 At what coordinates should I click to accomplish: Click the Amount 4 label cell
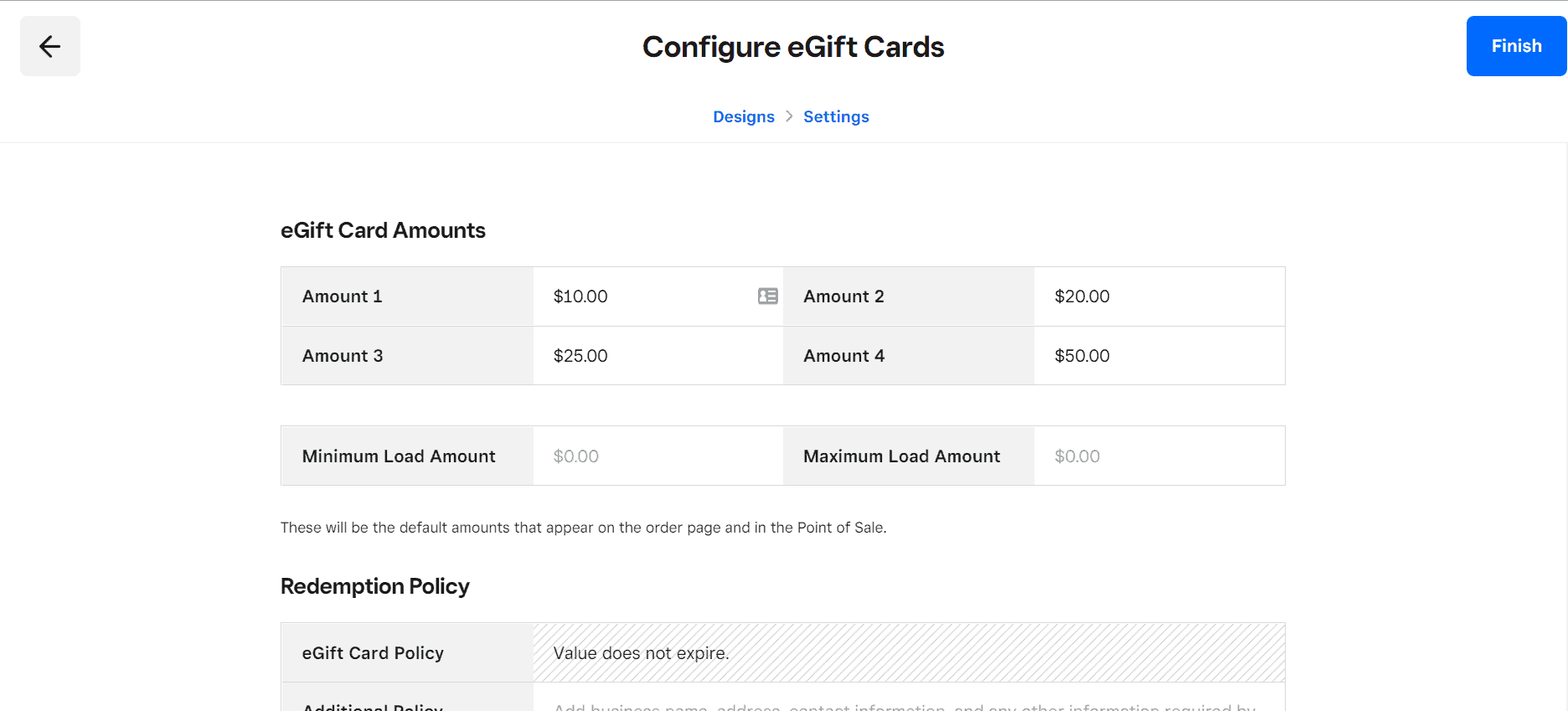tap(843, 356)
